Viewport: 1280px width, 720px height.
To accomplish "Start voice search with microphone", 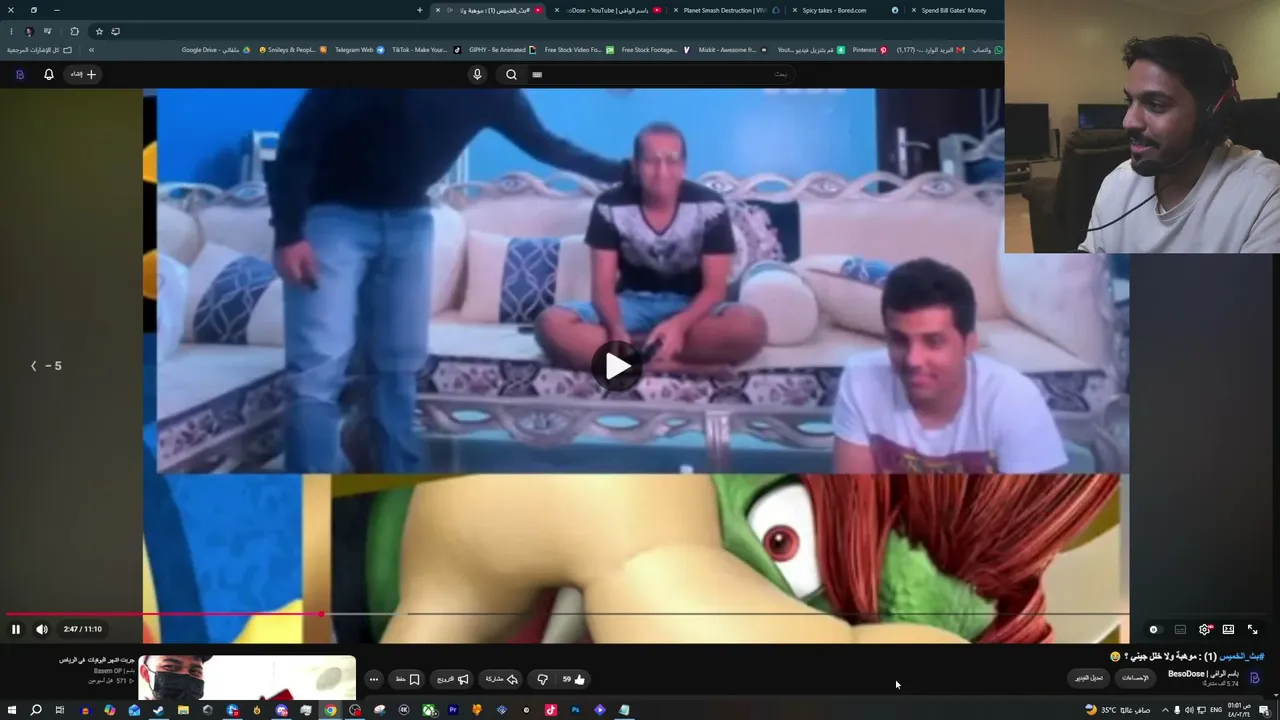I will click(x=477, y=74).
